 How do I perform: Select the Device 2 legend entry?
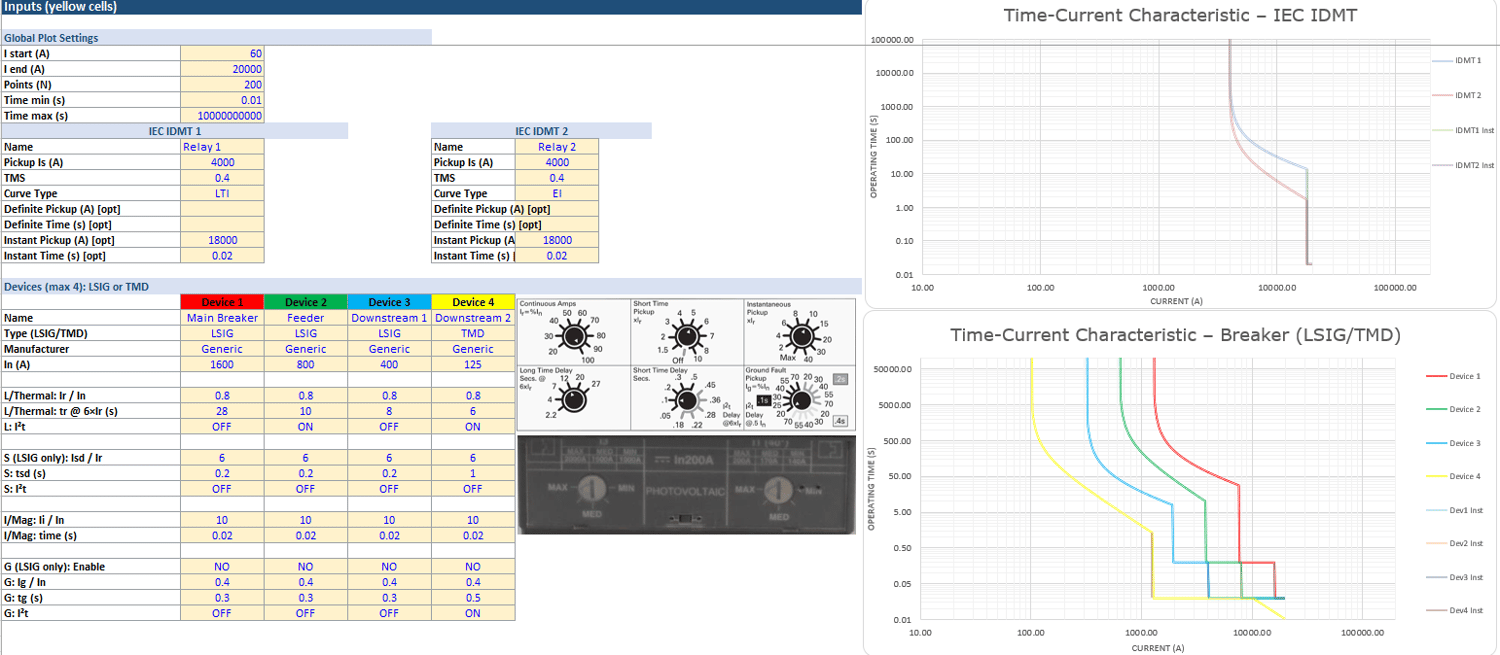(1452, 409)
